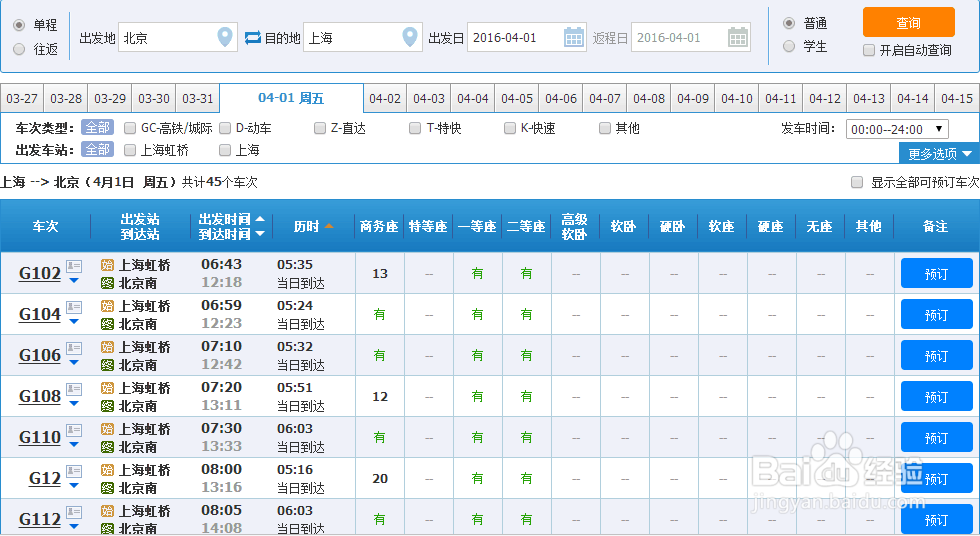
Task: Click the orange 始 icon for G102
Action: pos(108,265)
